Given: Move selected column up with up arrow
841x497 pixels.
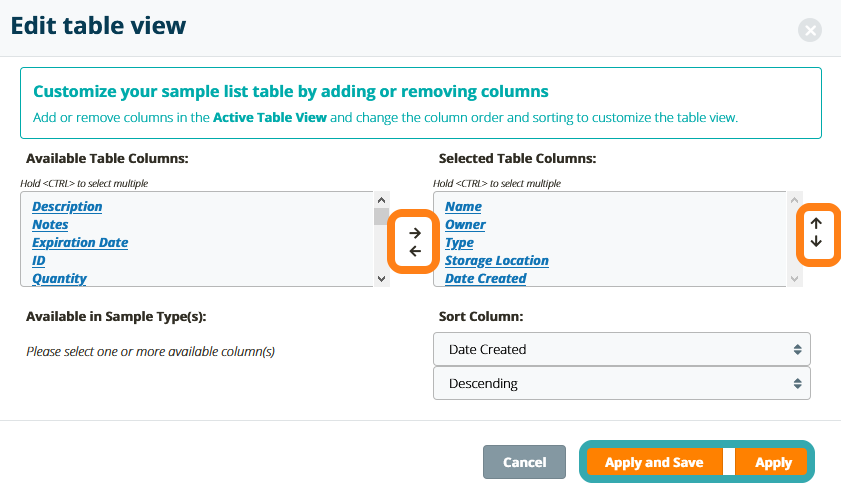Looking at the screenshot, I should tap(816, 224).
